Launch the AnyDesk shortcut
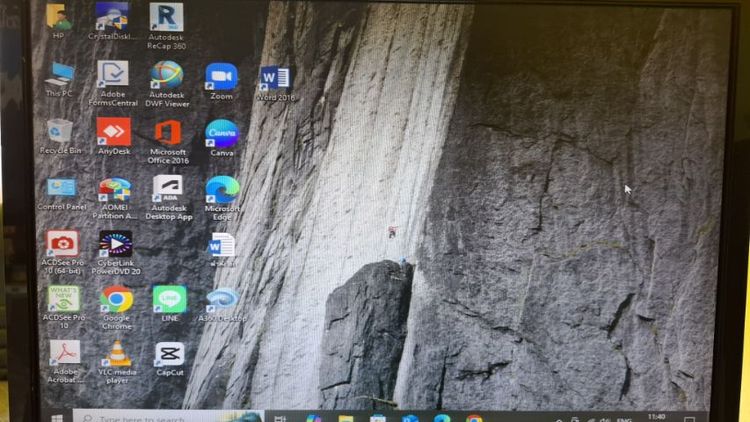 point(114,136)
